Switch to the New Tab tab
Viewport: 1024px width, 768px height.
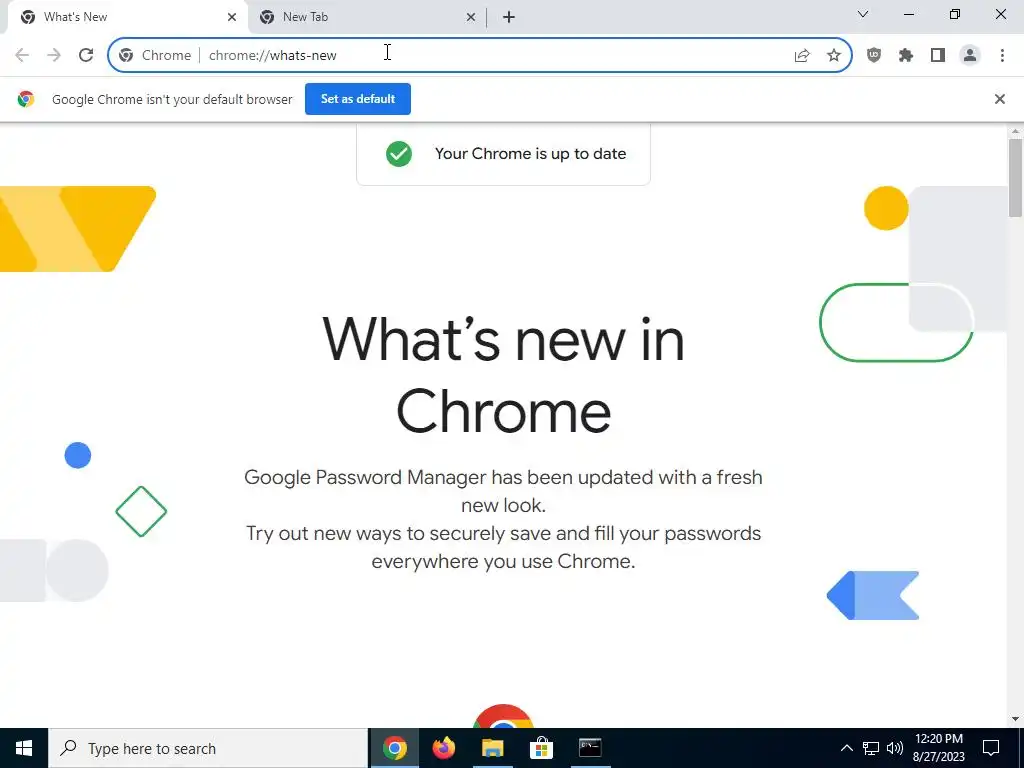(368, 17)
